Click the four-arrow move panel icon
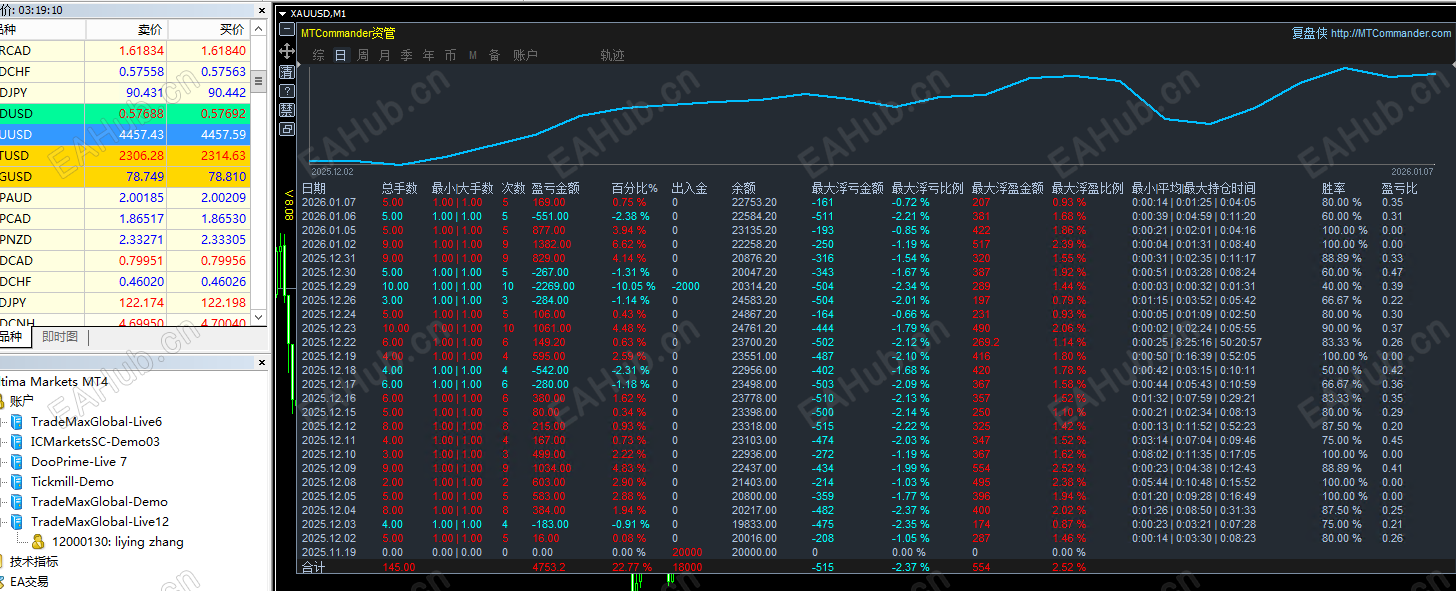 [287, 51]
